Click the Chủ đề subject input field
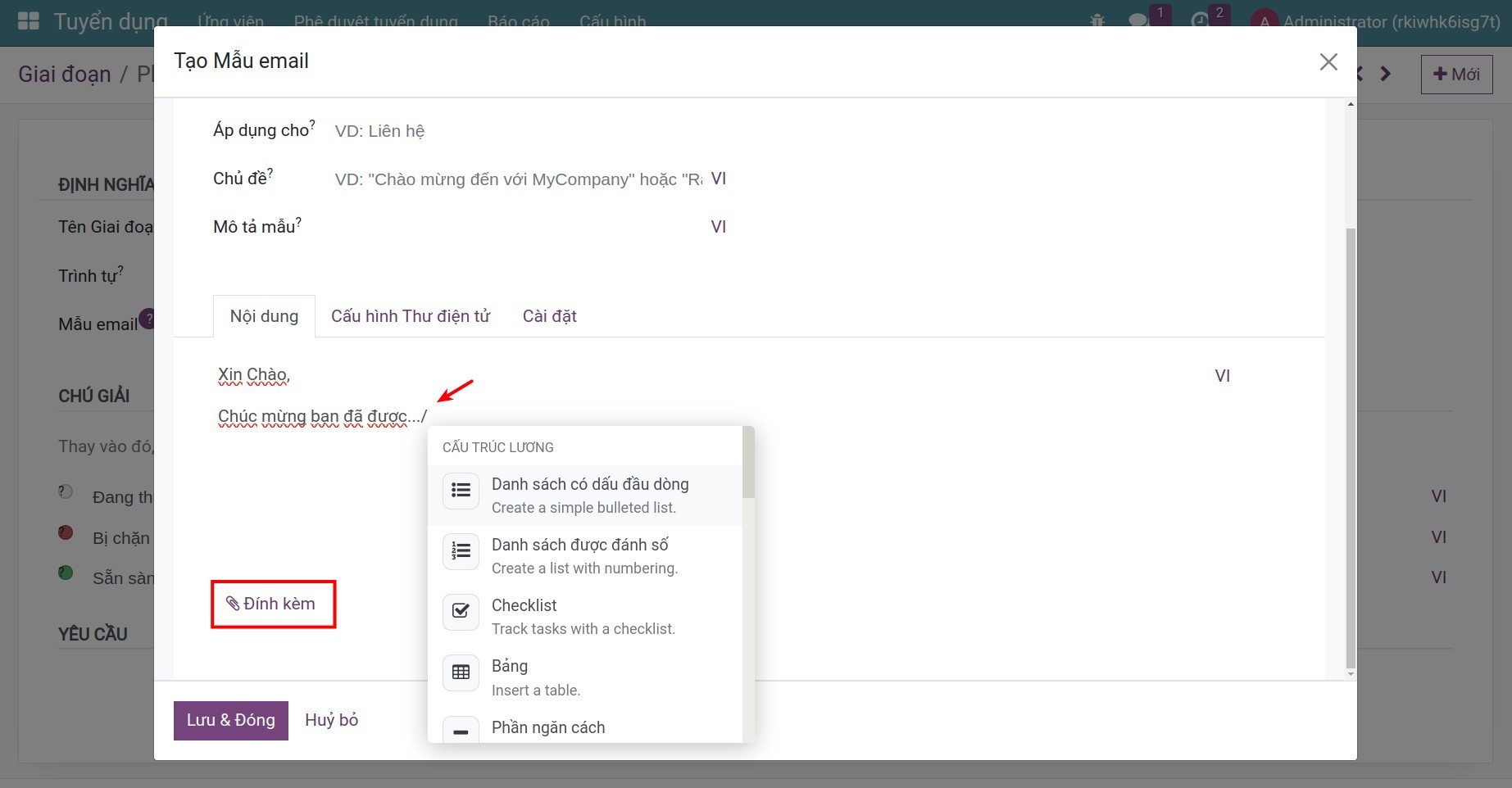This screenshot has width=1512, height=788. 516,179
